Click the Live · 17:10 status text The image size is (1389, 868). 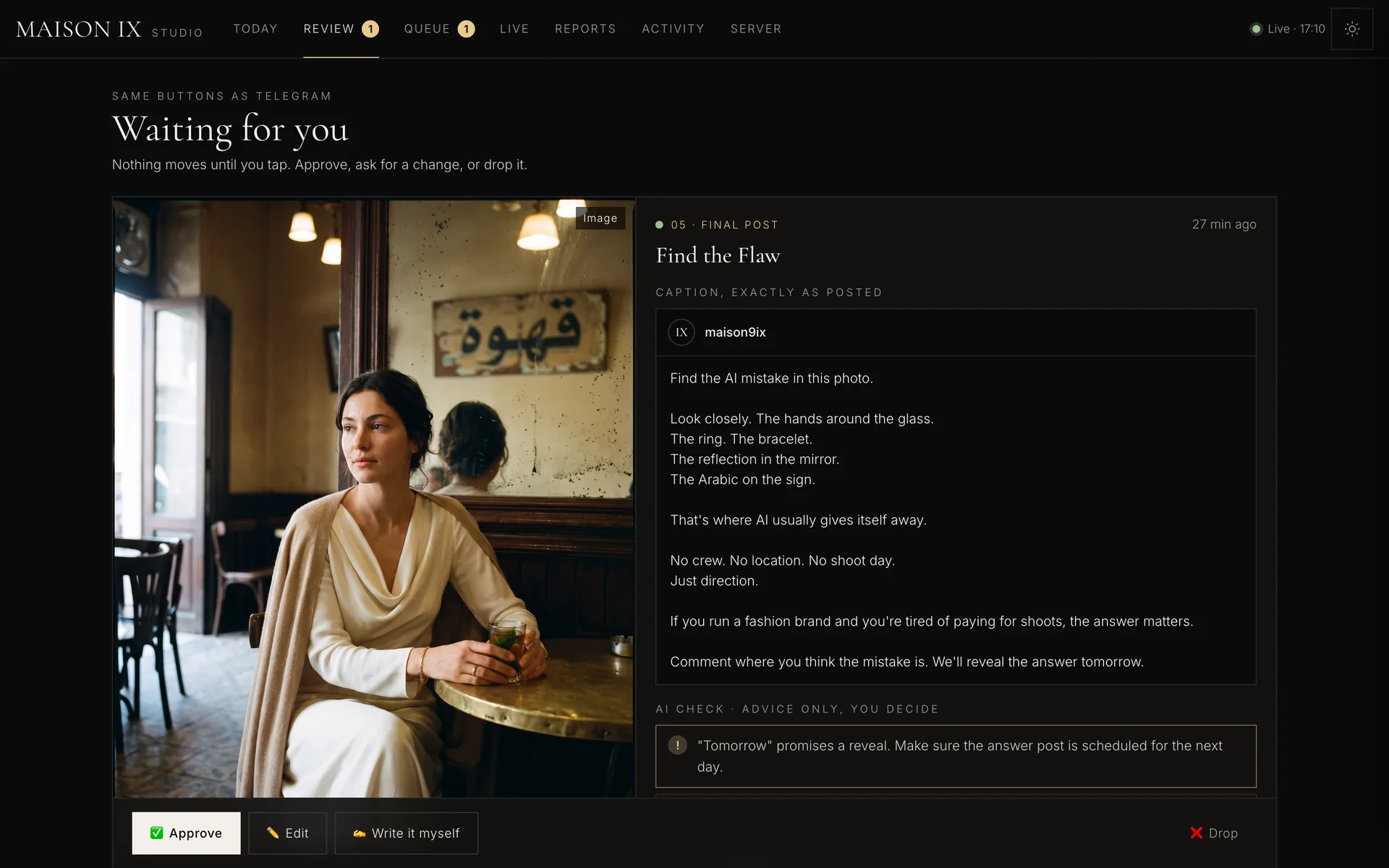pos(1296,29)
